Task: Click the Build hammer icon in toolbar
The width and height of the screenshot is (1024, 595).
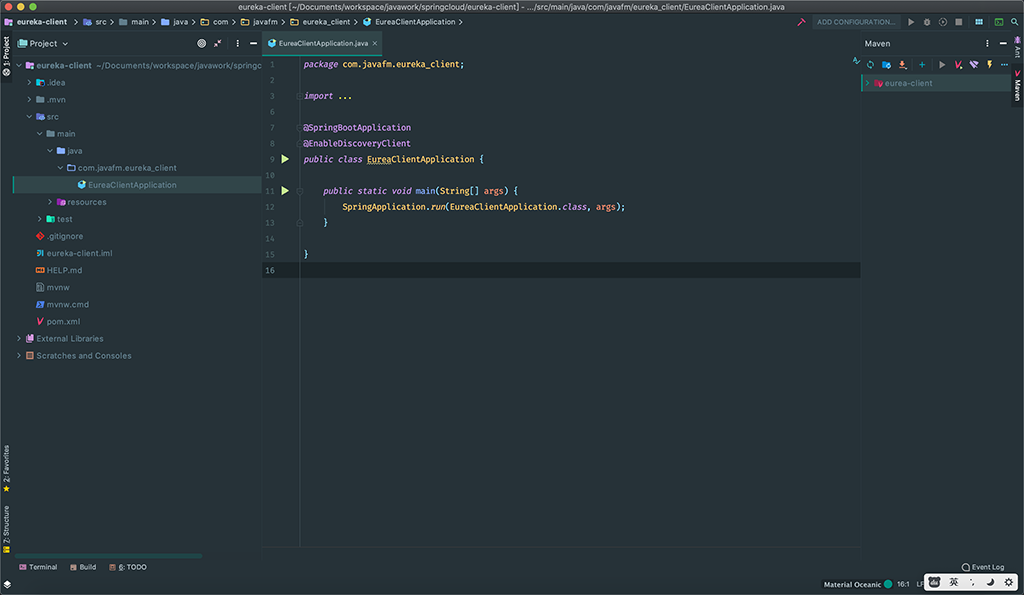Action: coord(801,21)
